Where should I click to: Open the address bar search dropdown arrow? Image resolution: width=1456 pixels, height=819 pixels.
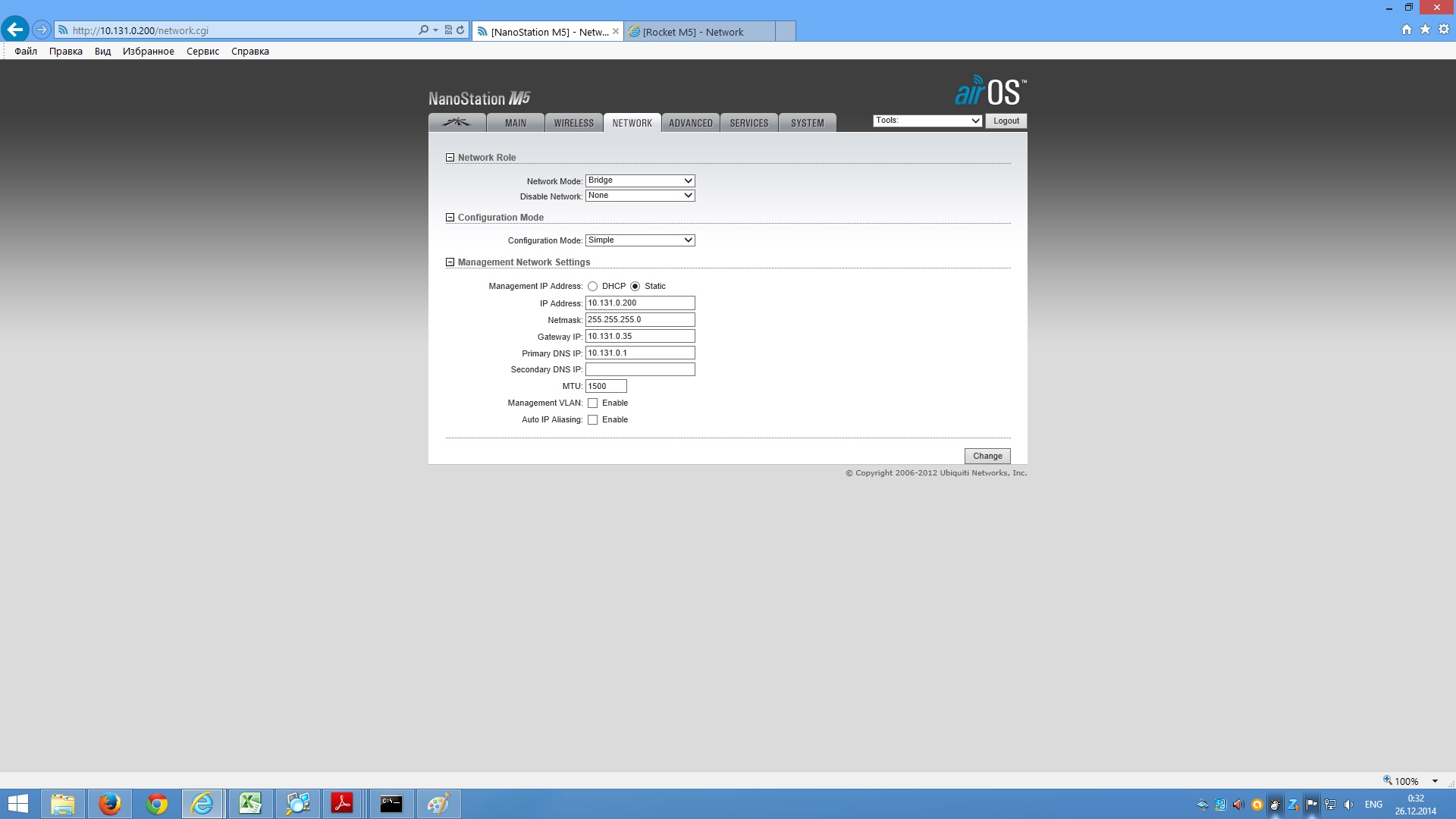point(435,30)
